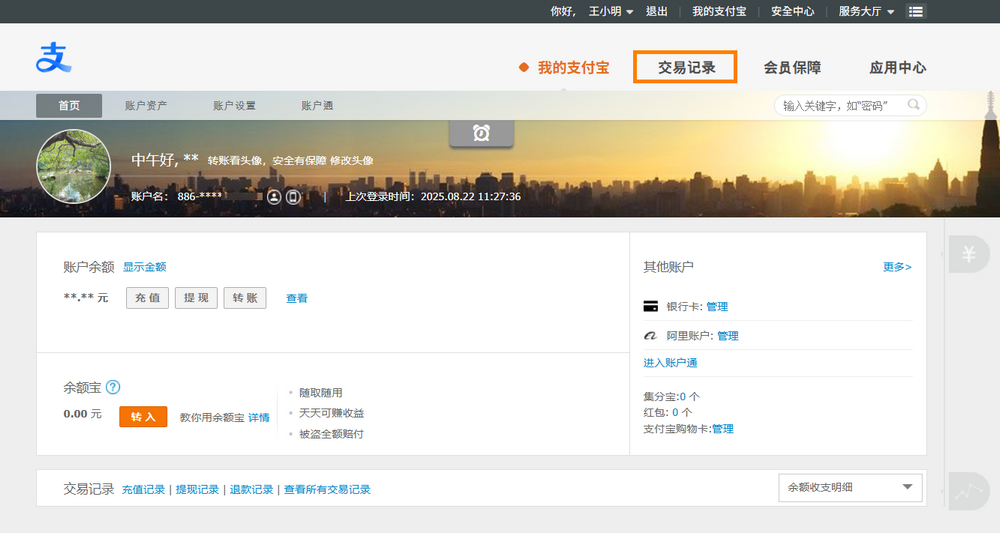Open the 余额收支明细 dropdown
Screen dimensions: 1000x533
pos(850,488)
